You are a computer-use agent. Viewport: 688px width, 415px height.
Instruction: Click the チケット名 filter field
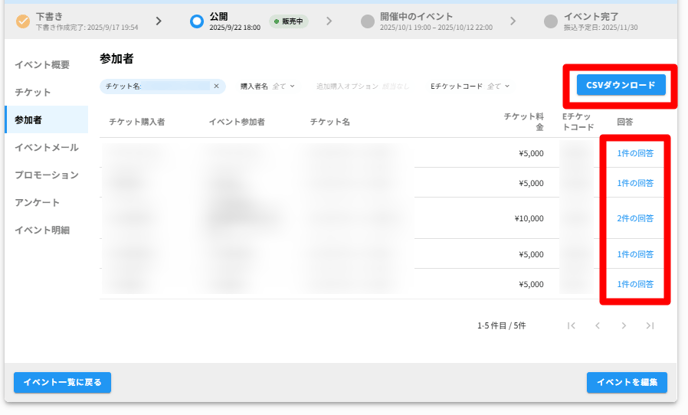tap(155, 86)
